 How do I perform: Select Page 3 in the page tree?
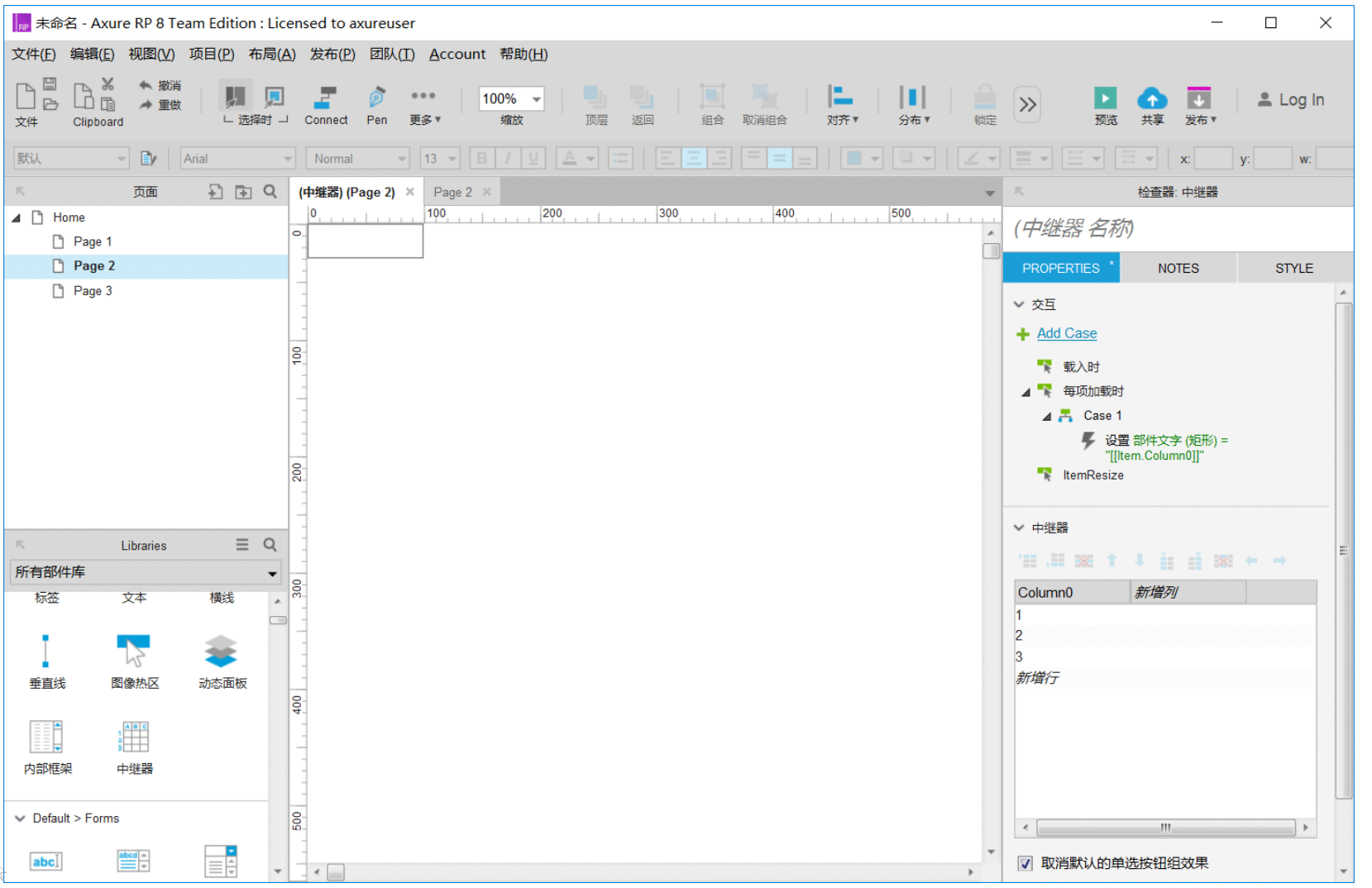[93, 291]
